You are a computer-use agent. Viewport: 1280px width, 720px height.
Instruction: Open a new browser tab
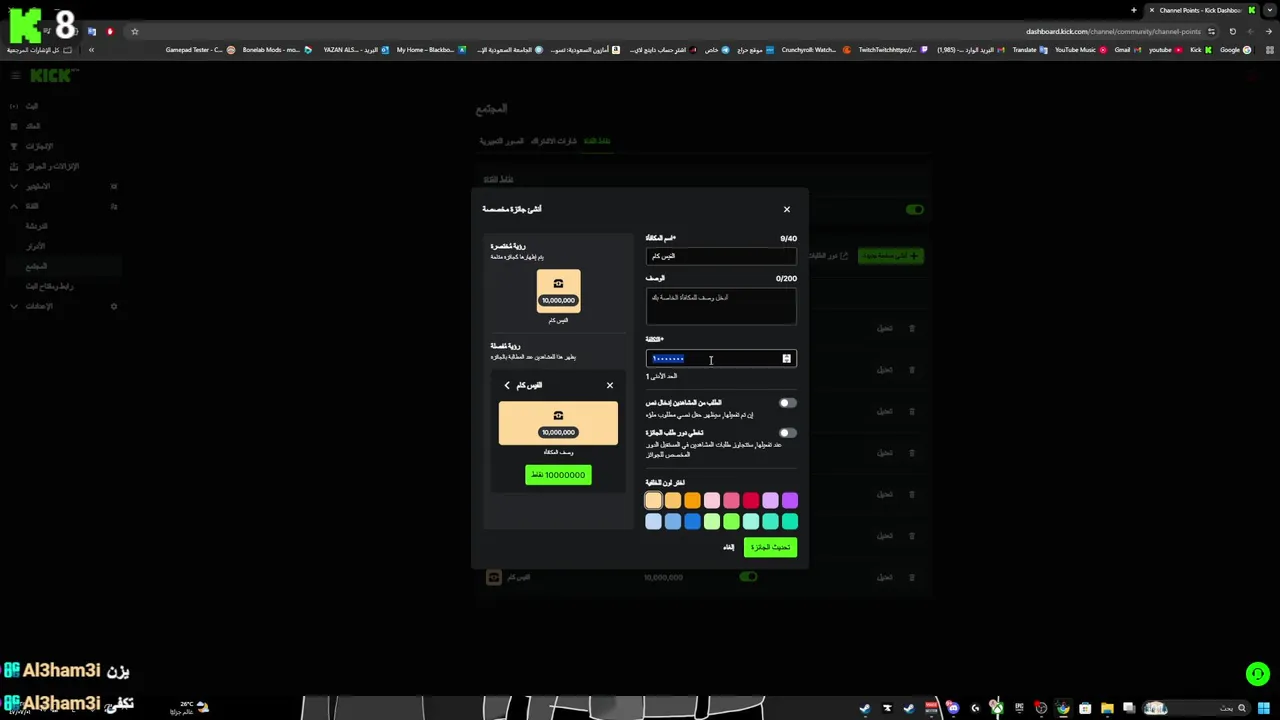click(x=1134, y=10)
